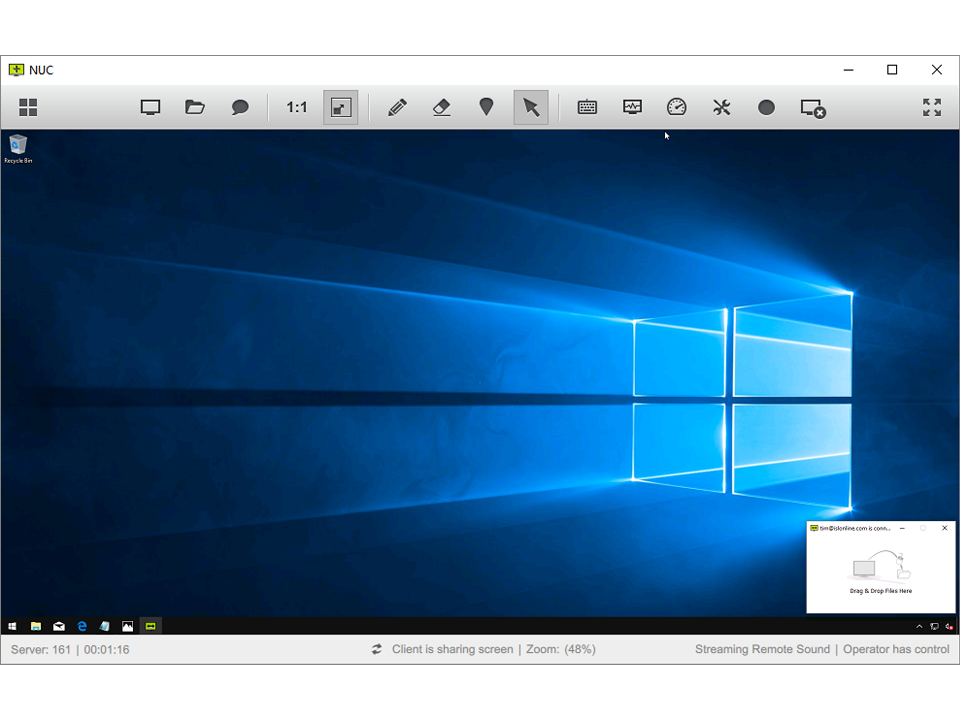Open the system information monitor
Viewport: 960px width, 720px height.
pos(631,107)
